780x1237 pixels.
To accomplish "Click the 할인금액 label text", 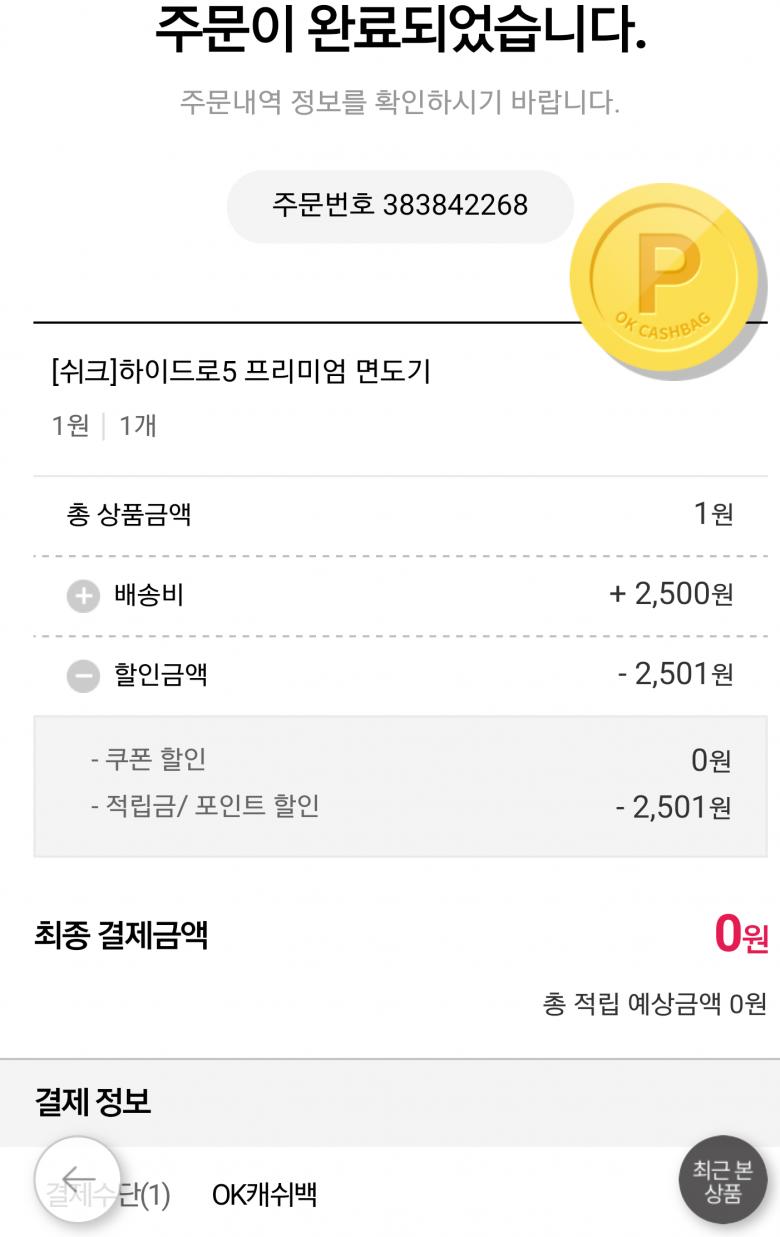I will point(161,675).
